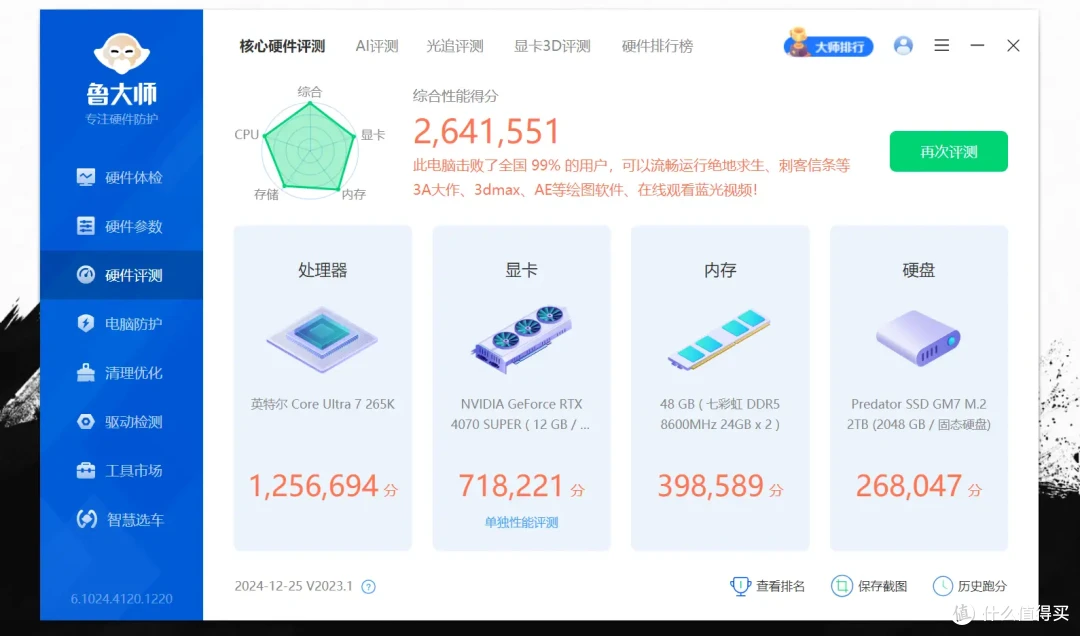Viewport: 1080px width, 636px height.
Task: Open 工具市场 toolbox icon
Action: (x=85, y=471)
